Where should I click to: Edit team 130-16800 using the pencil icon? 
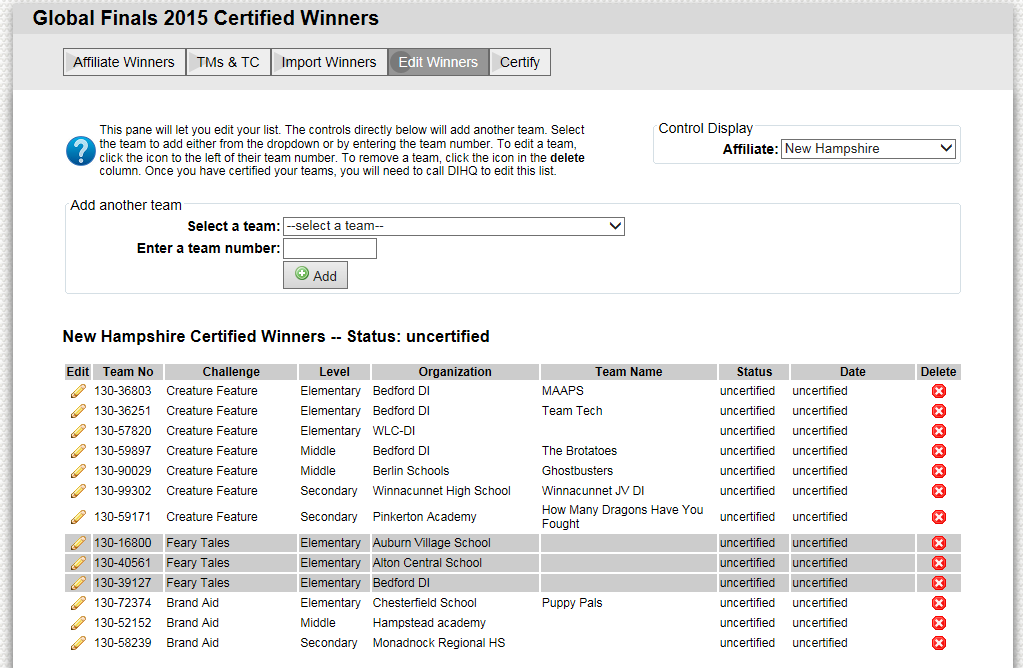[78, 543]
